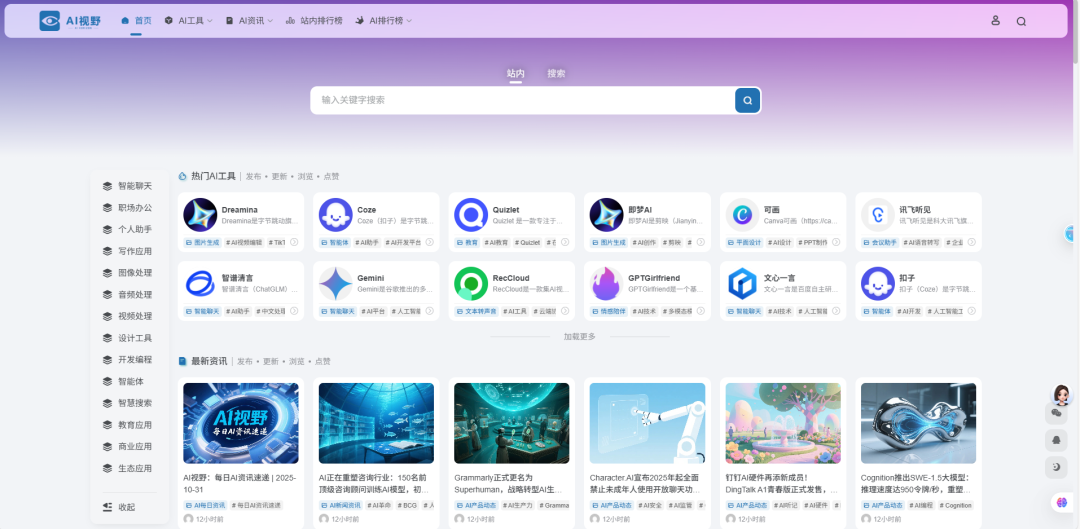Open the Quizlet tool icon

pos(471,215)
